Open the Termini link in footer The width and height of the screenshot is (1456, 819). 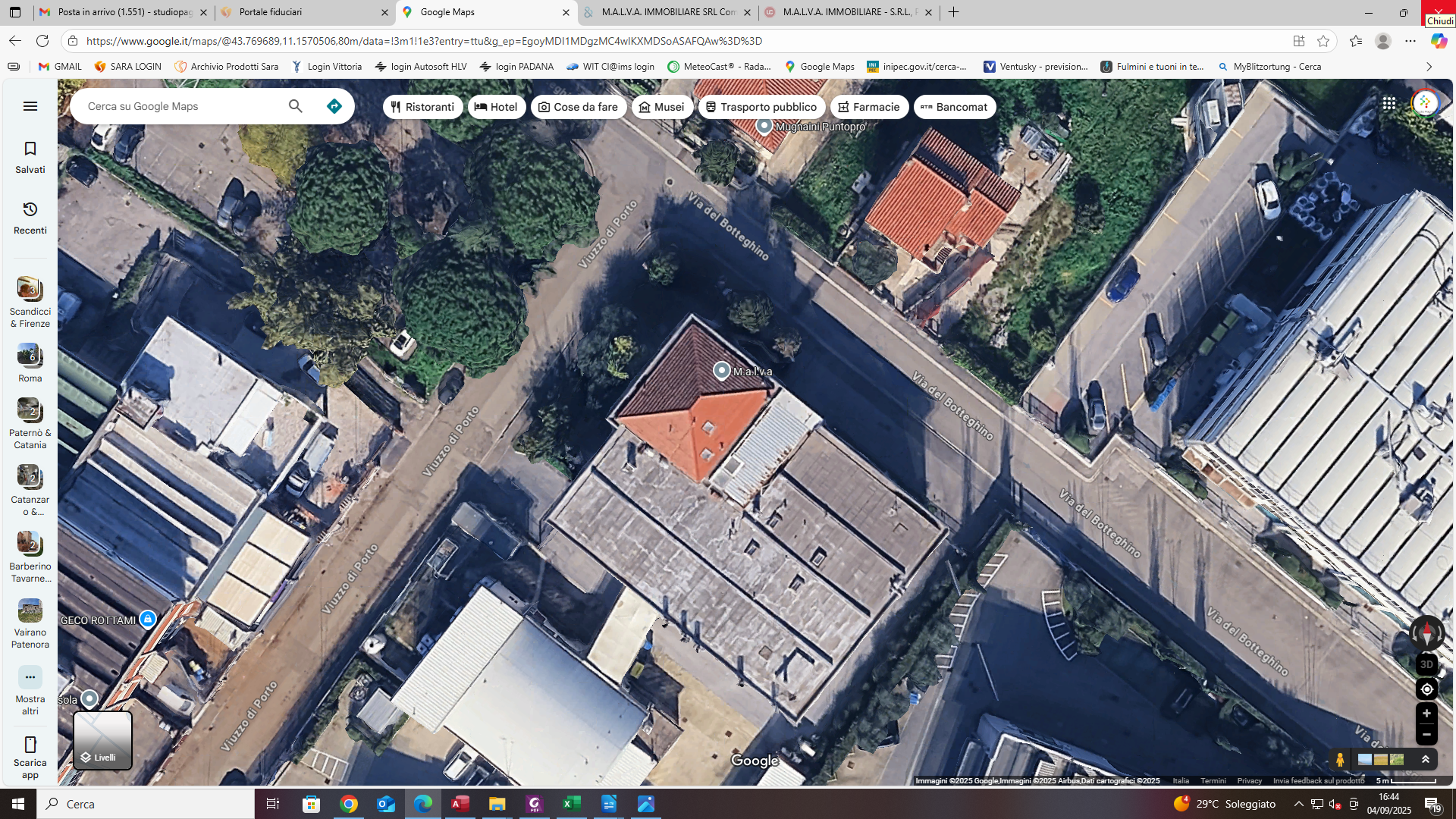tap(1213, 780)
